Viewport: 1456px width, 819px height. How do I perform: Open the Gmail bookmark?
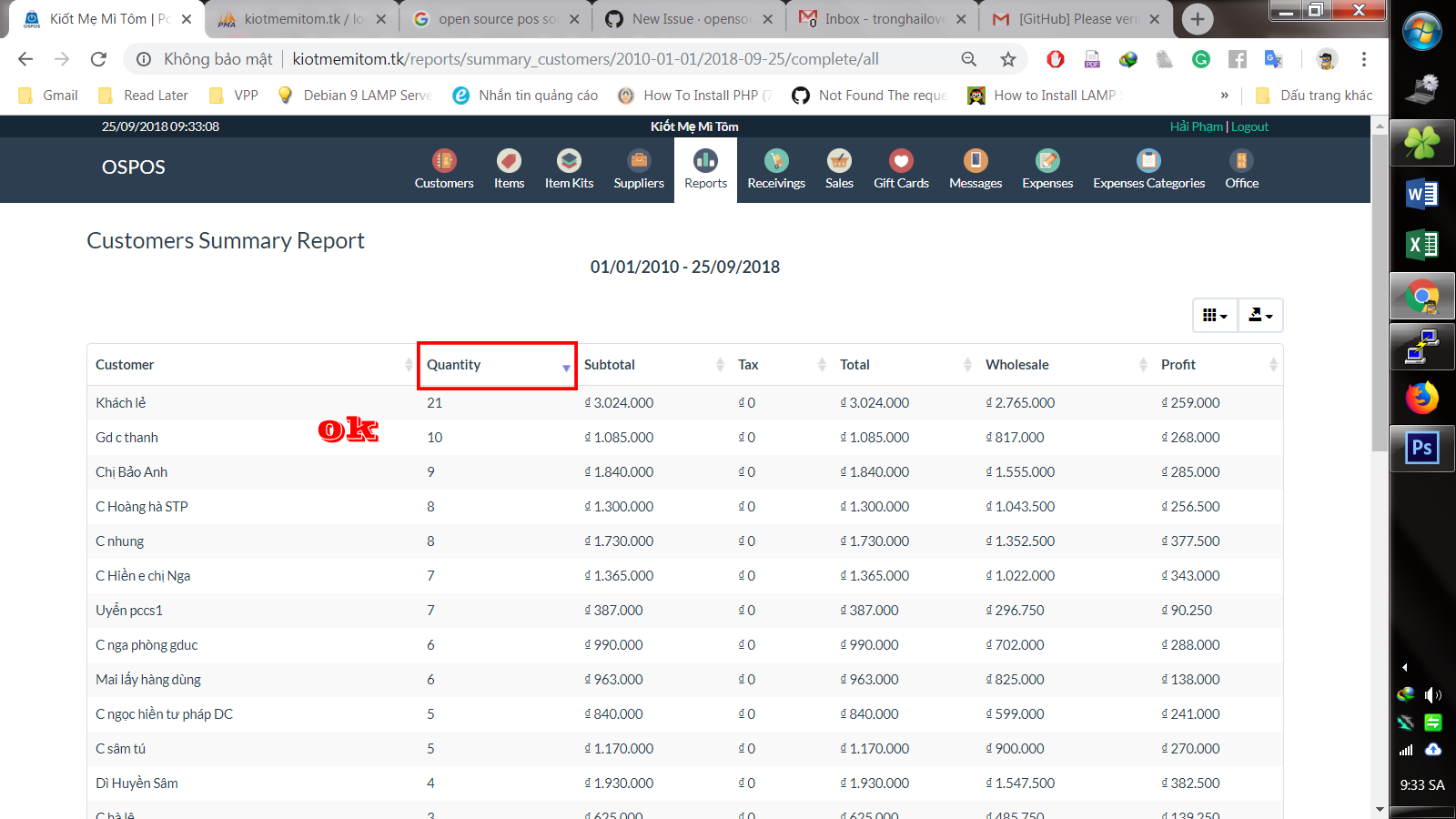(48, 96)
